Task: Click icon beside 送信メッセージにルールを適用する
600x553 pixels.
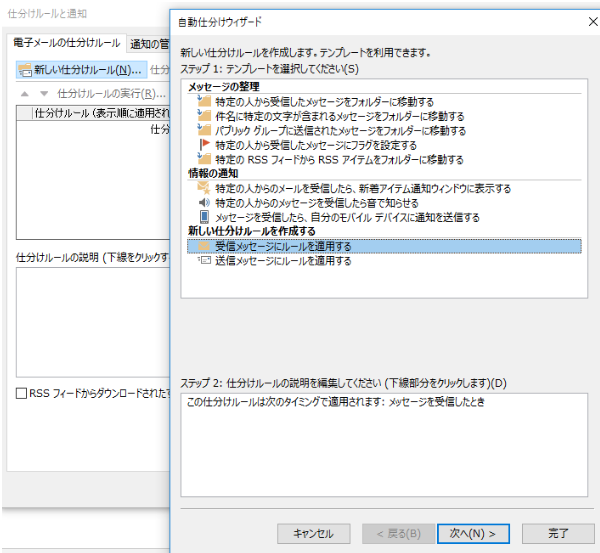Action: tap(204, 260)
